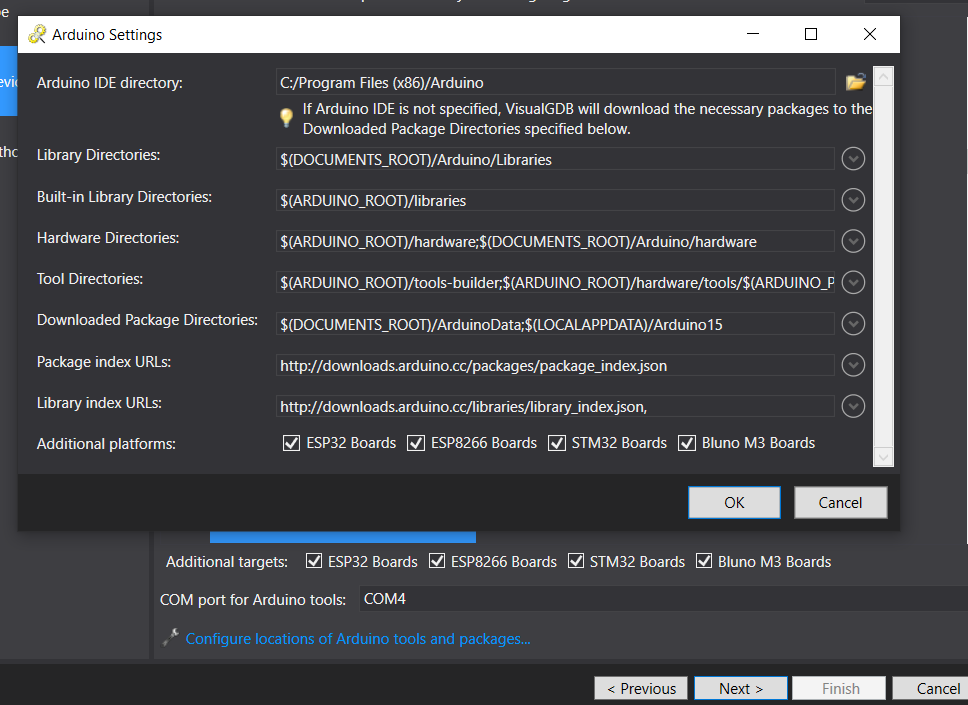
Task: Click the 'Downloaded Package Directories:' label
Action: (148, 320)
